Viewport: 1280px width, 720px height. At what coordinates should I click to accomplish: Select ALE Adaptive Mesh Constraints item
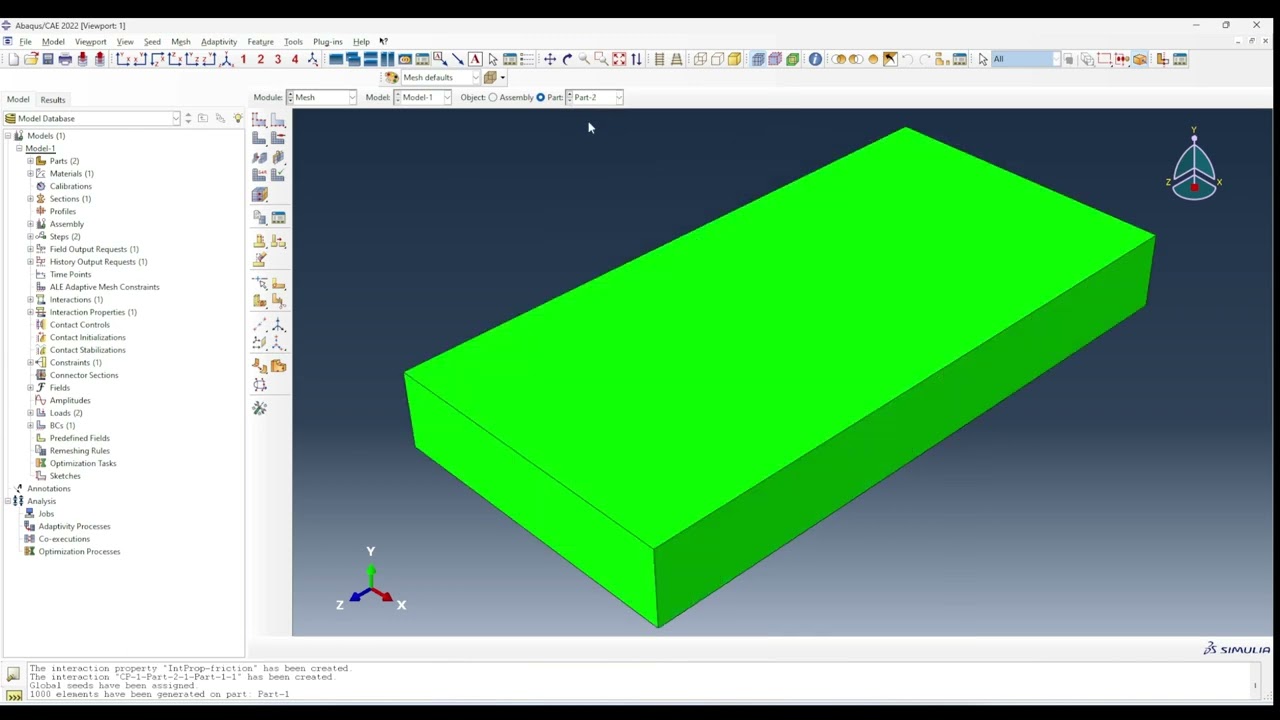point(104,287)
